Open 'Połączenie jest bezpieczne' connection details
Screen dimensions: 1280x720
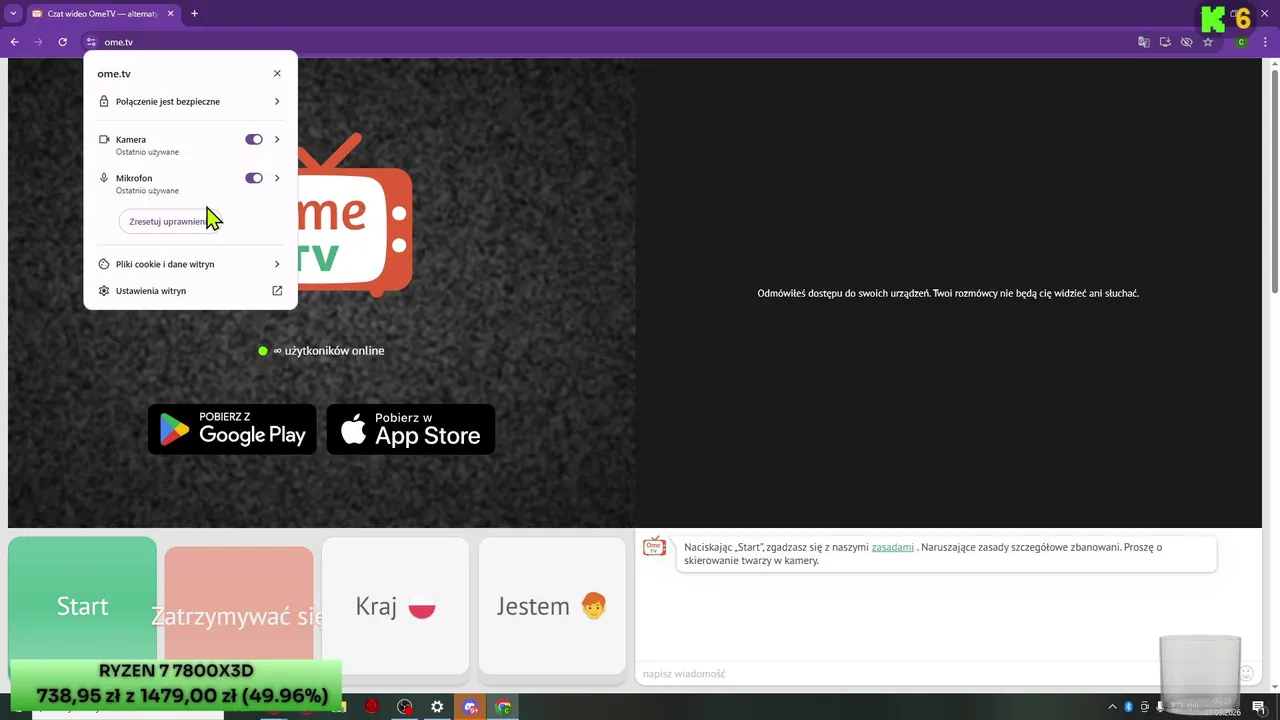pos(190,101)
